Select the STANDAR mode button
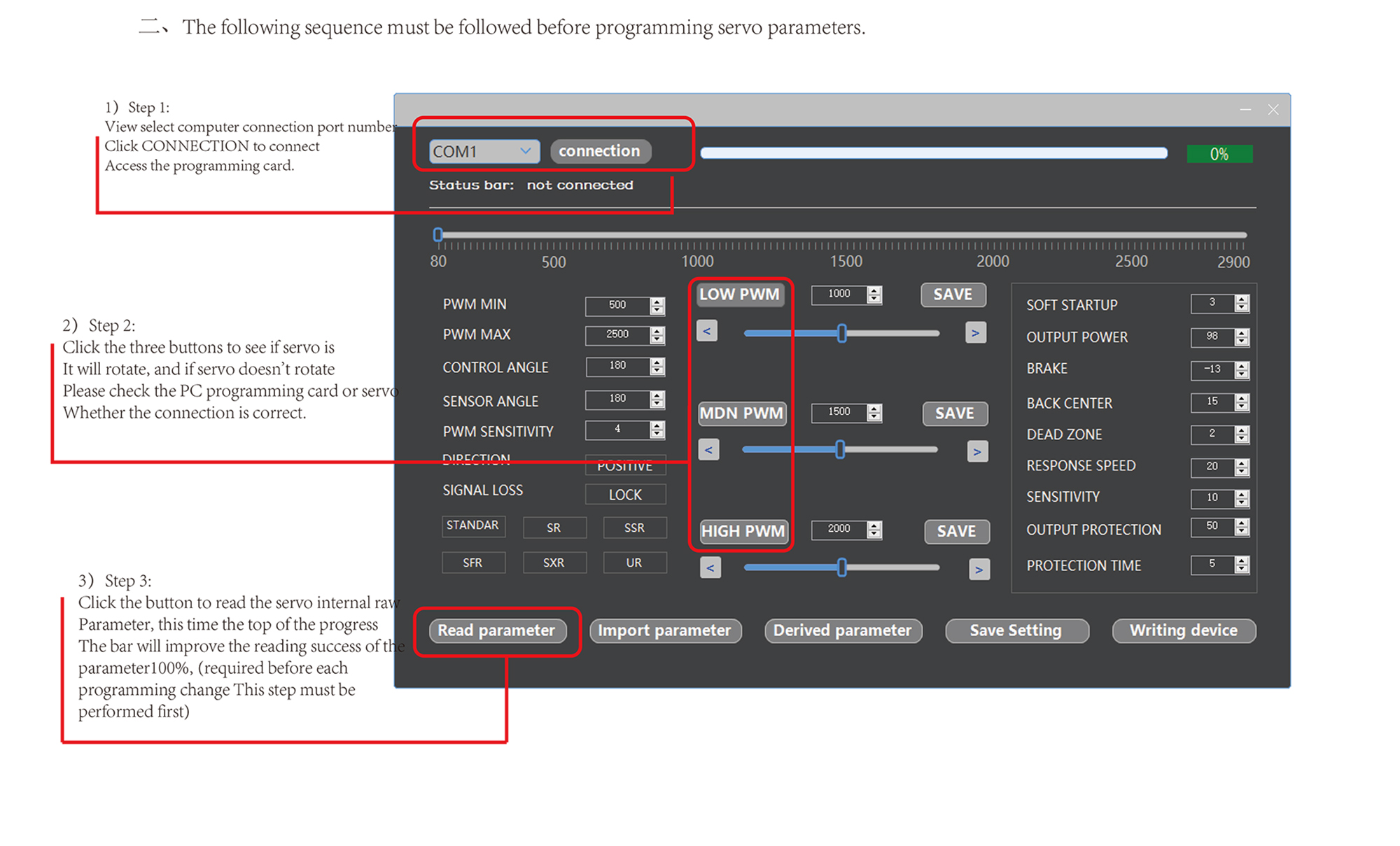Image resolution: width=1400 pixels, height=846 pixels. tap(473, 526)
